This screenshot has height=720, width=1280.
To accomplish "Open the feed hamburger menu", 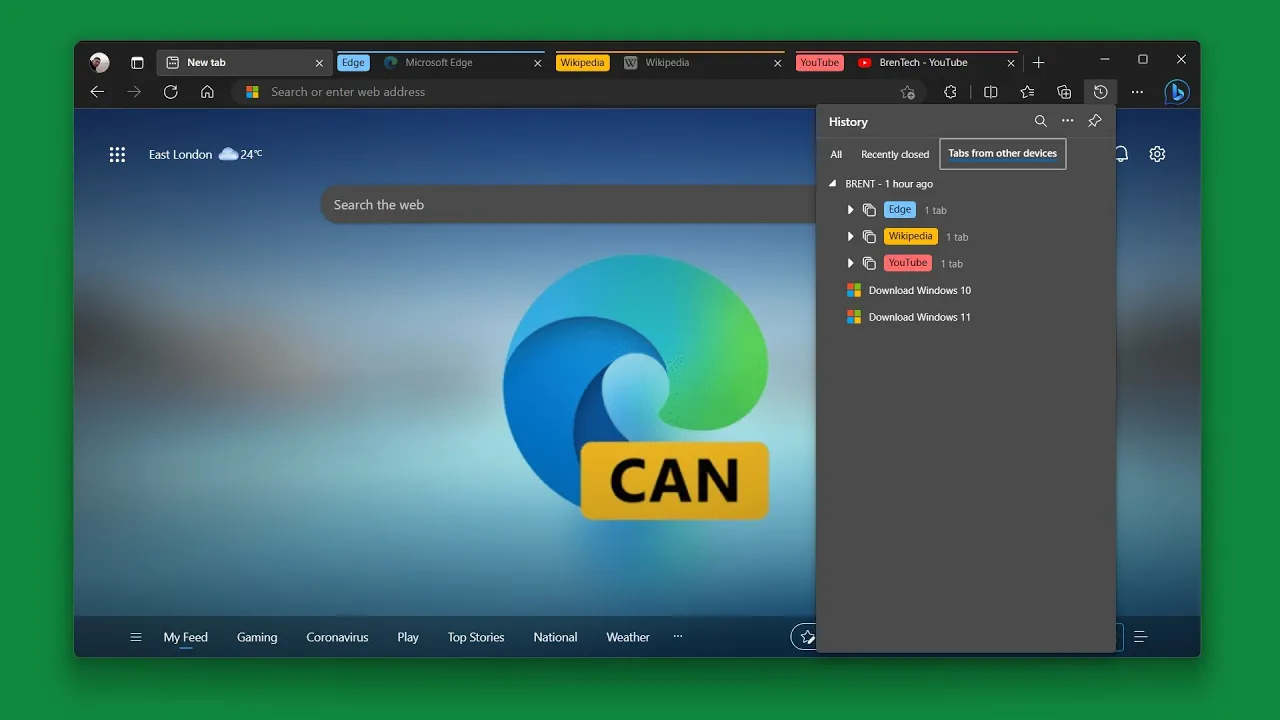I will (x=136, y=637).
